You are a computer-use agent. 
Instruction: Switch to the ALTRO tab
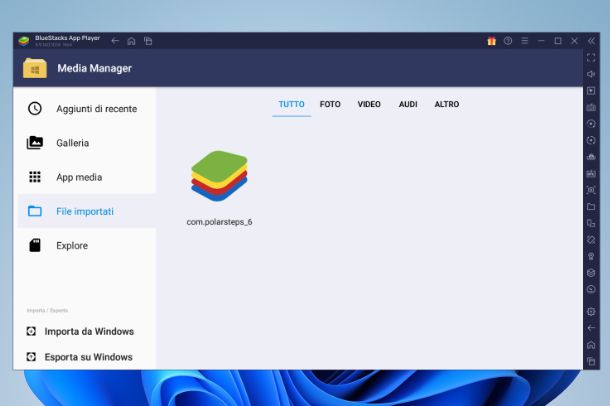point(447,104)
